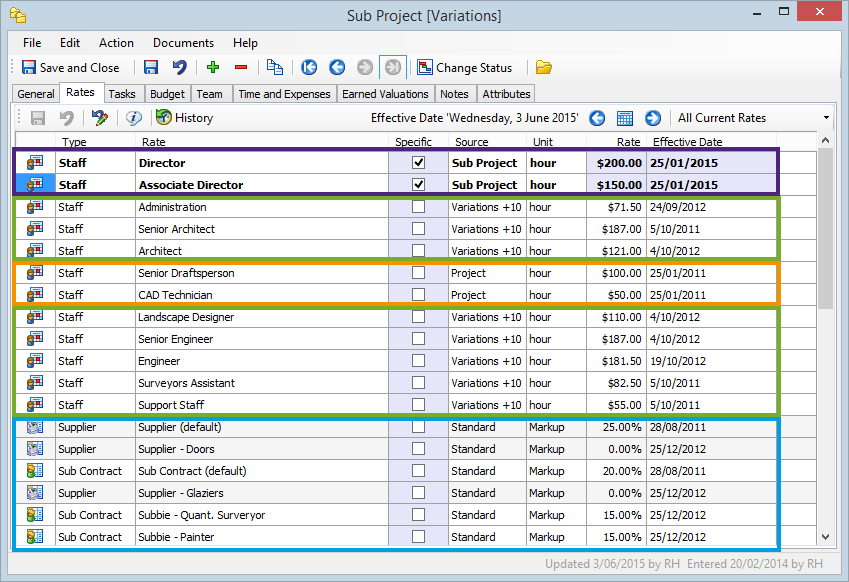Click the scrollbar down arrow

[x=825, y=537]
